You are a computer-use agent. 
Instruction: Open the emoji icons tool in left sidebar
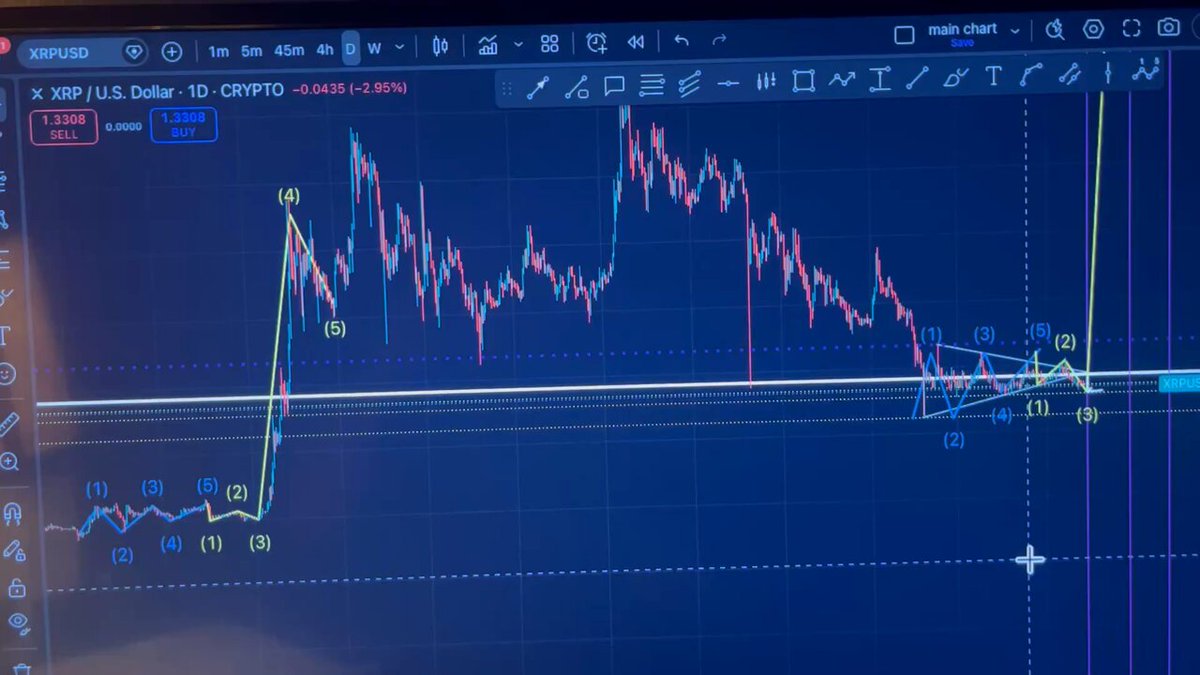pos(8,374)
